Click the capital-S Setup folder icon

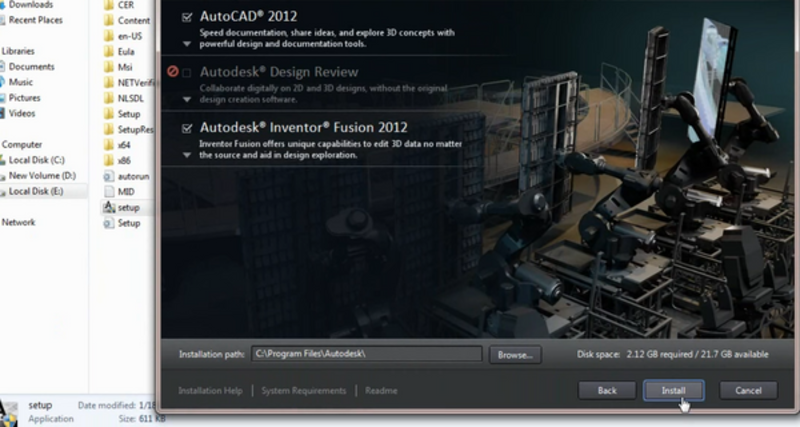click(x=109, y=114)
